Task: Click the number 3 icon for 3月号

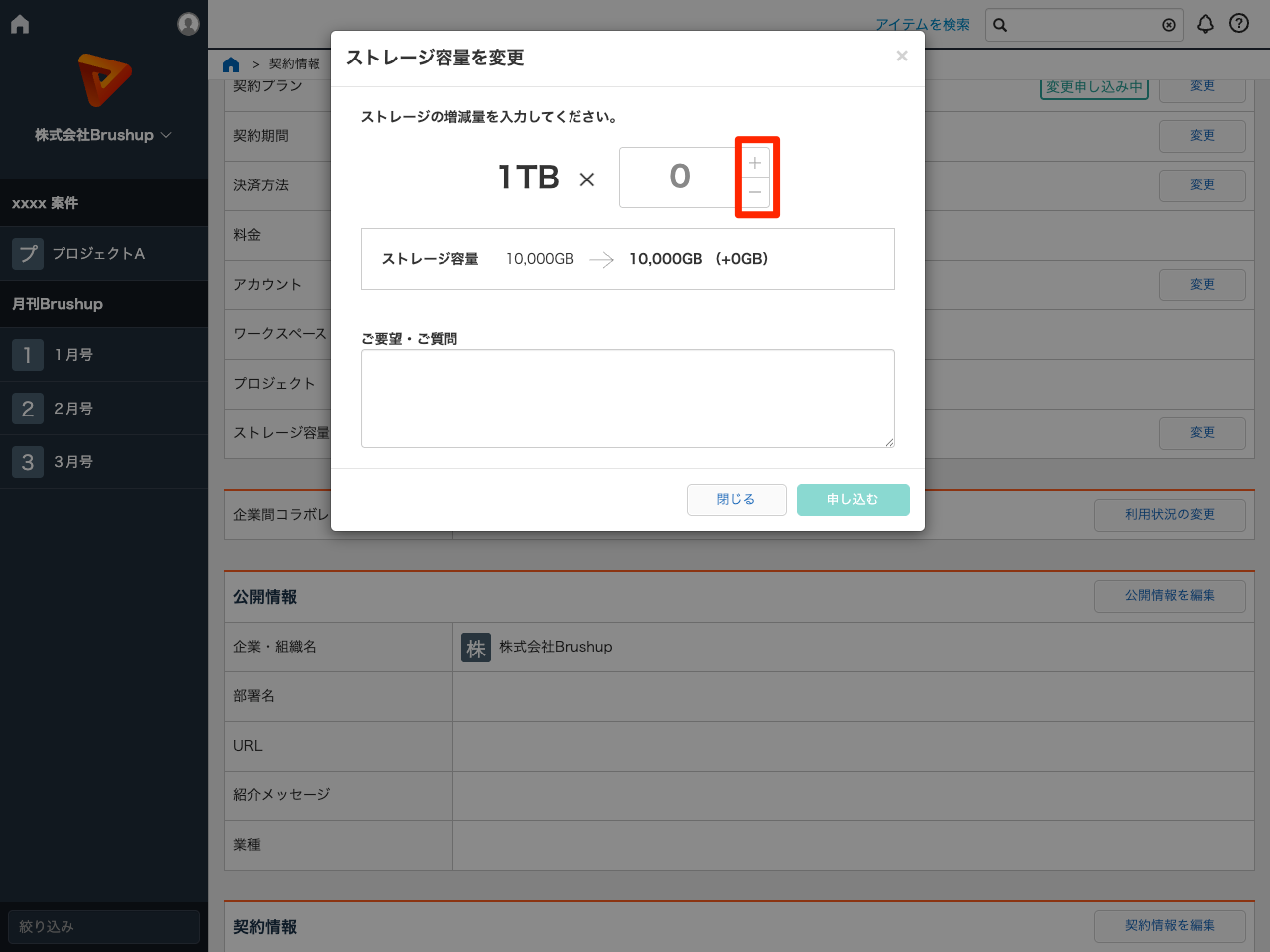Action: [x=28, y=461]
